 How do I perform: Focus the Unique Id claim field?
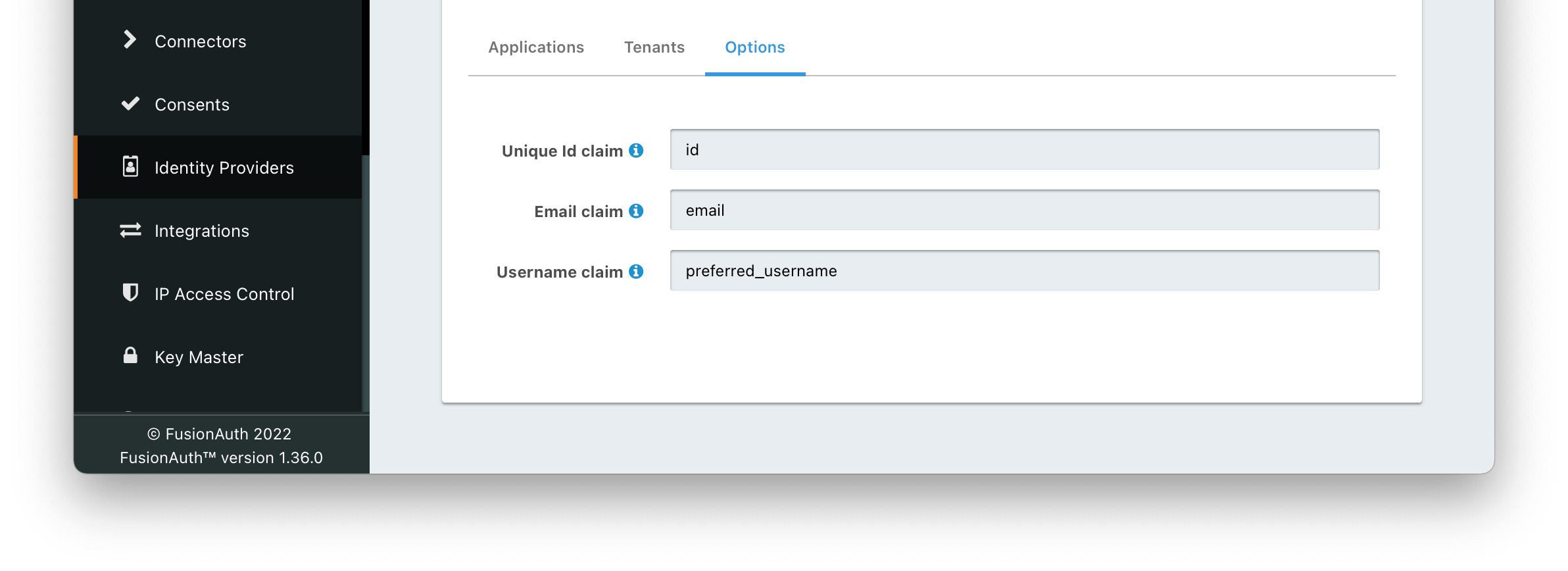tap(1024, 150)
